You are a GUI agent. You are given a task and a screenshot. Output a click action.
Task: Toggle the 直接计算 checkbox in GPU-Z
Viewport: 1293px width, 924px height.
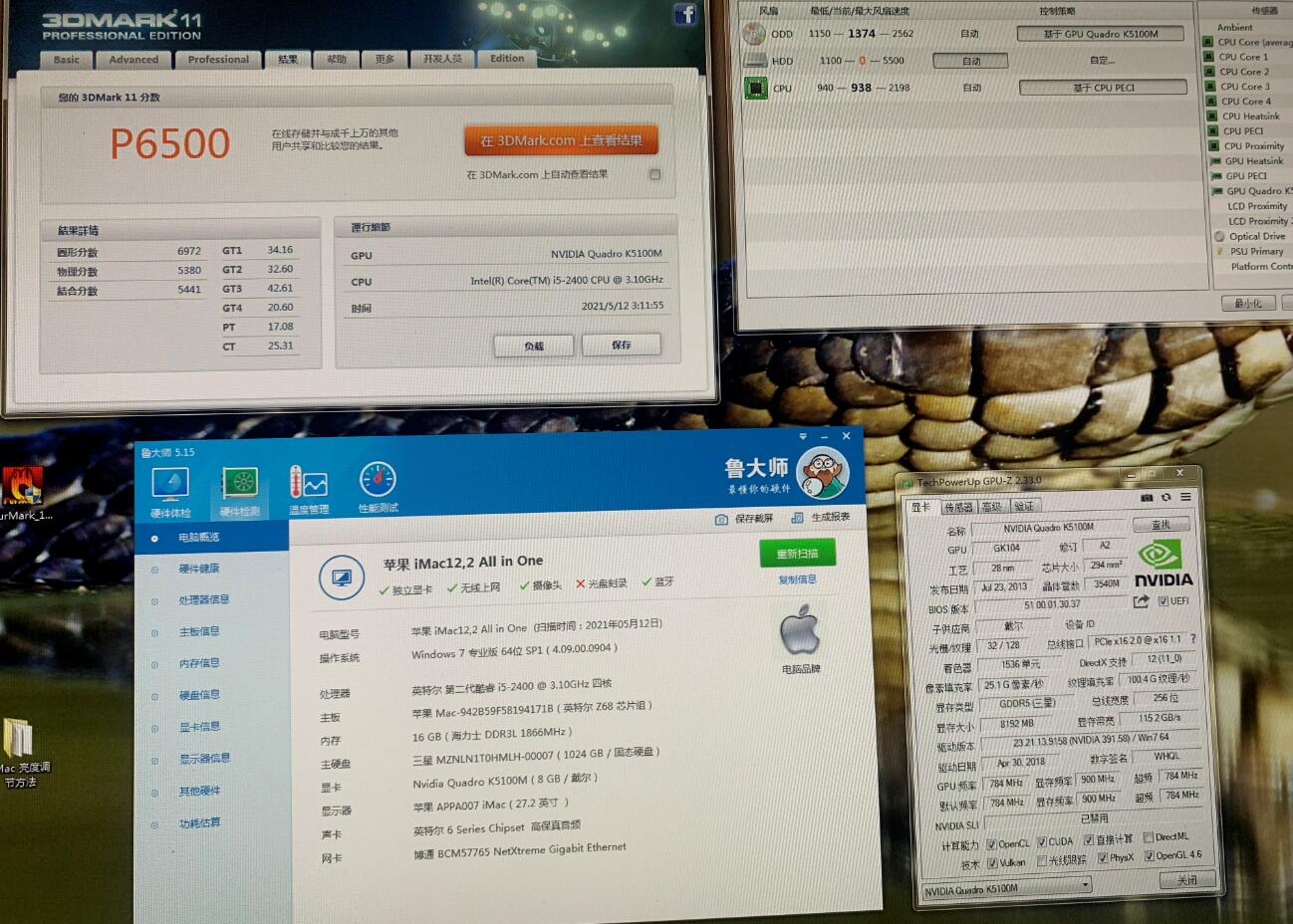click(1089, 840)
